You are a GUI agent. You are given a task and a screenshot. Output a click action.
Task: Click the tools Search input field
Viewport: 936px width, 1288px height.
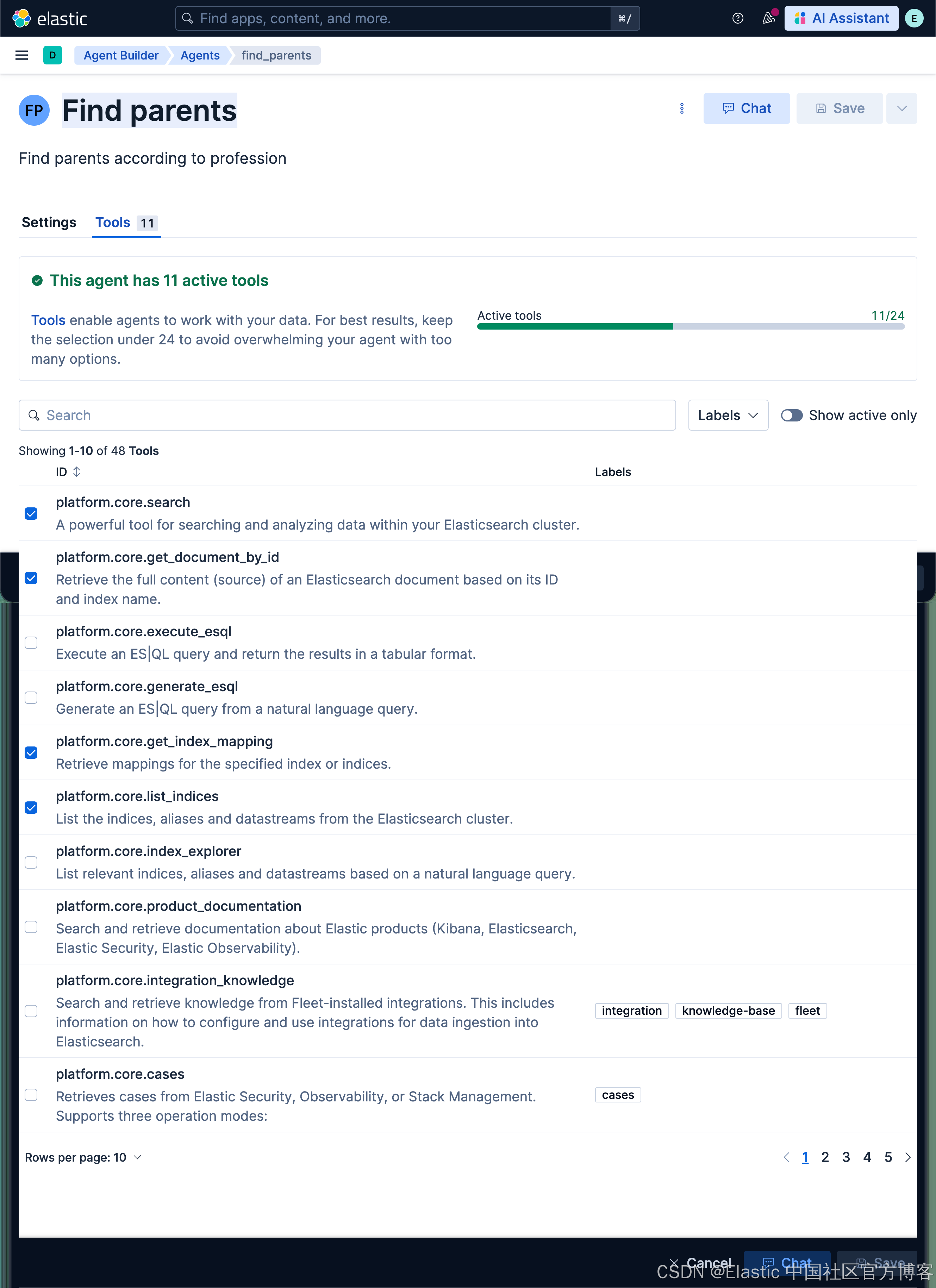pos(347,415)
